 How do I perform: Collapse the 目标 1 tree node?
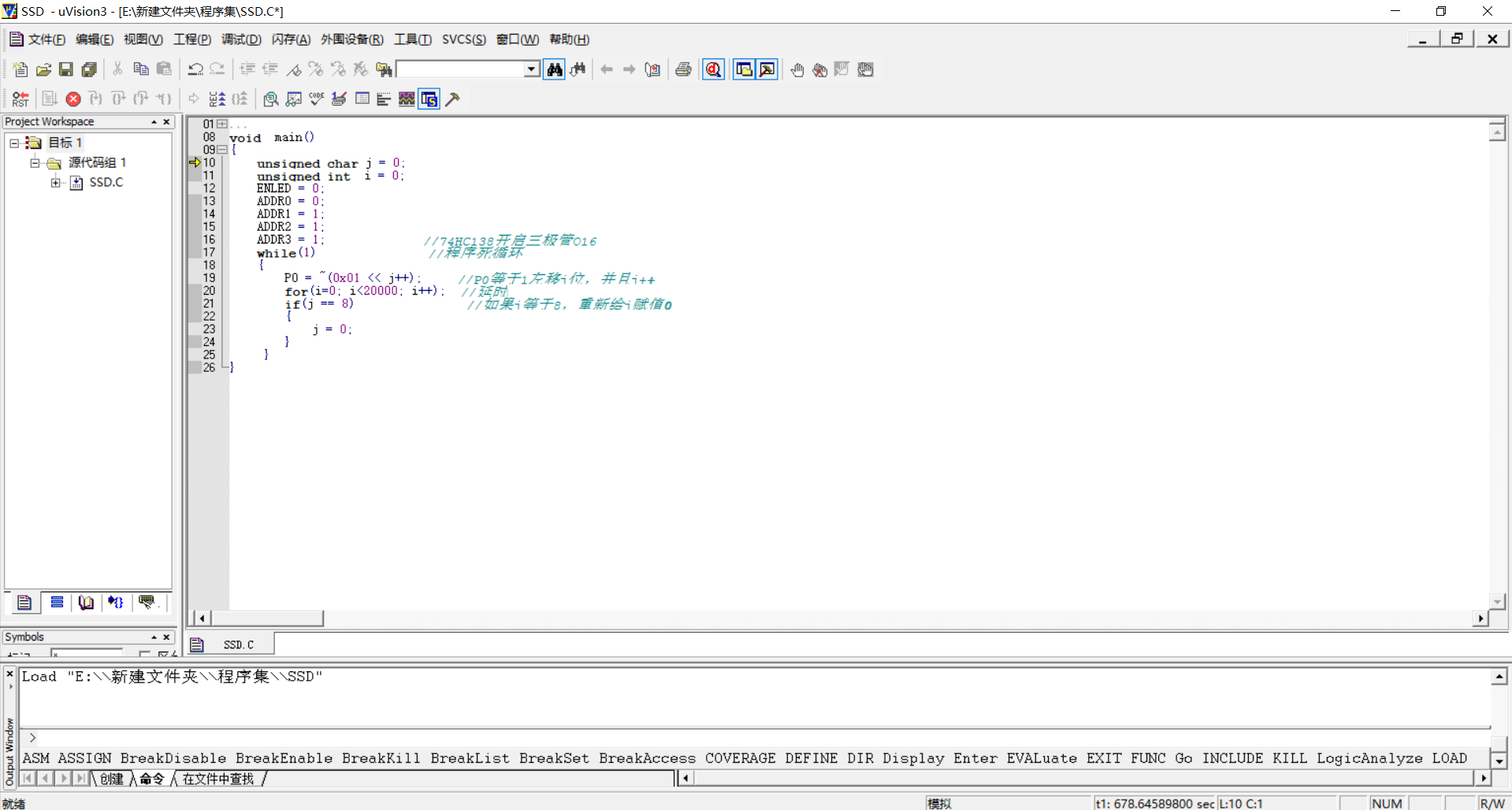14,143
